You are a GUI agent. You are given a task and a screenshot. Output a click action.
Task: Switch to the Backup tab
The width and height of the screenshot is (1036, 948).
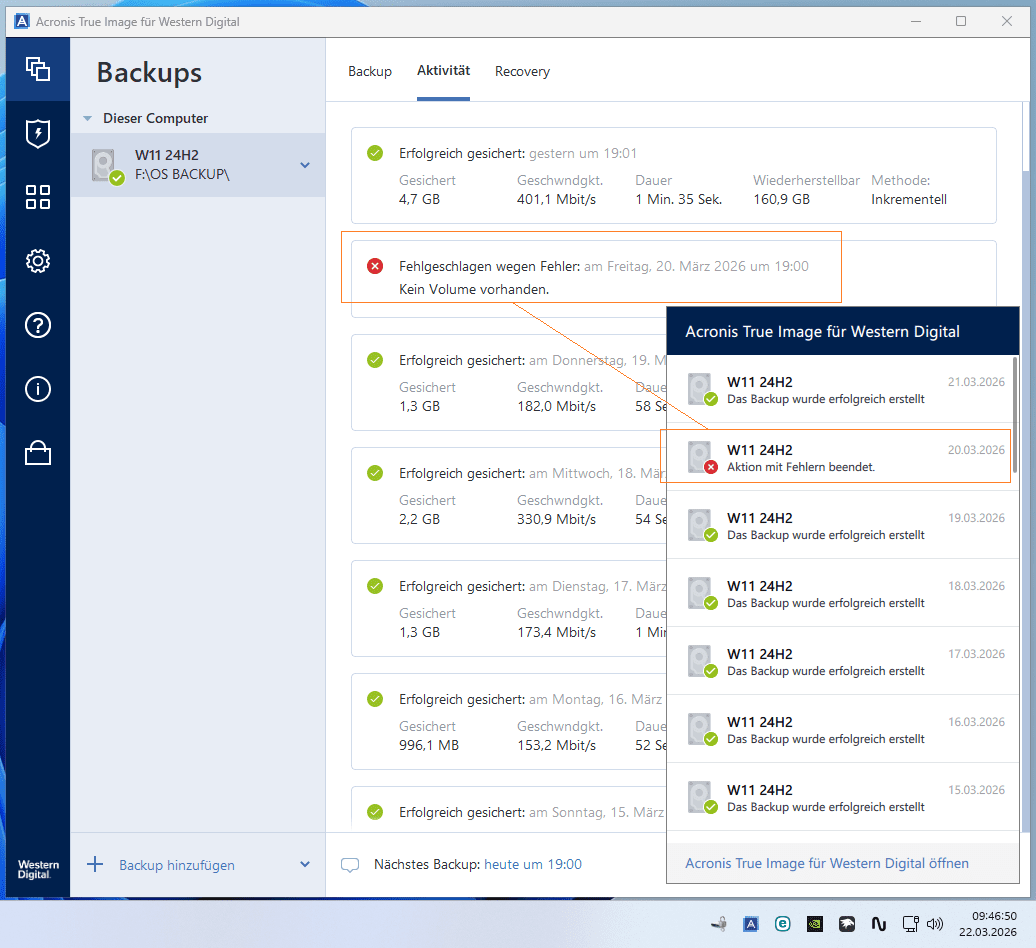click(370, 71)
